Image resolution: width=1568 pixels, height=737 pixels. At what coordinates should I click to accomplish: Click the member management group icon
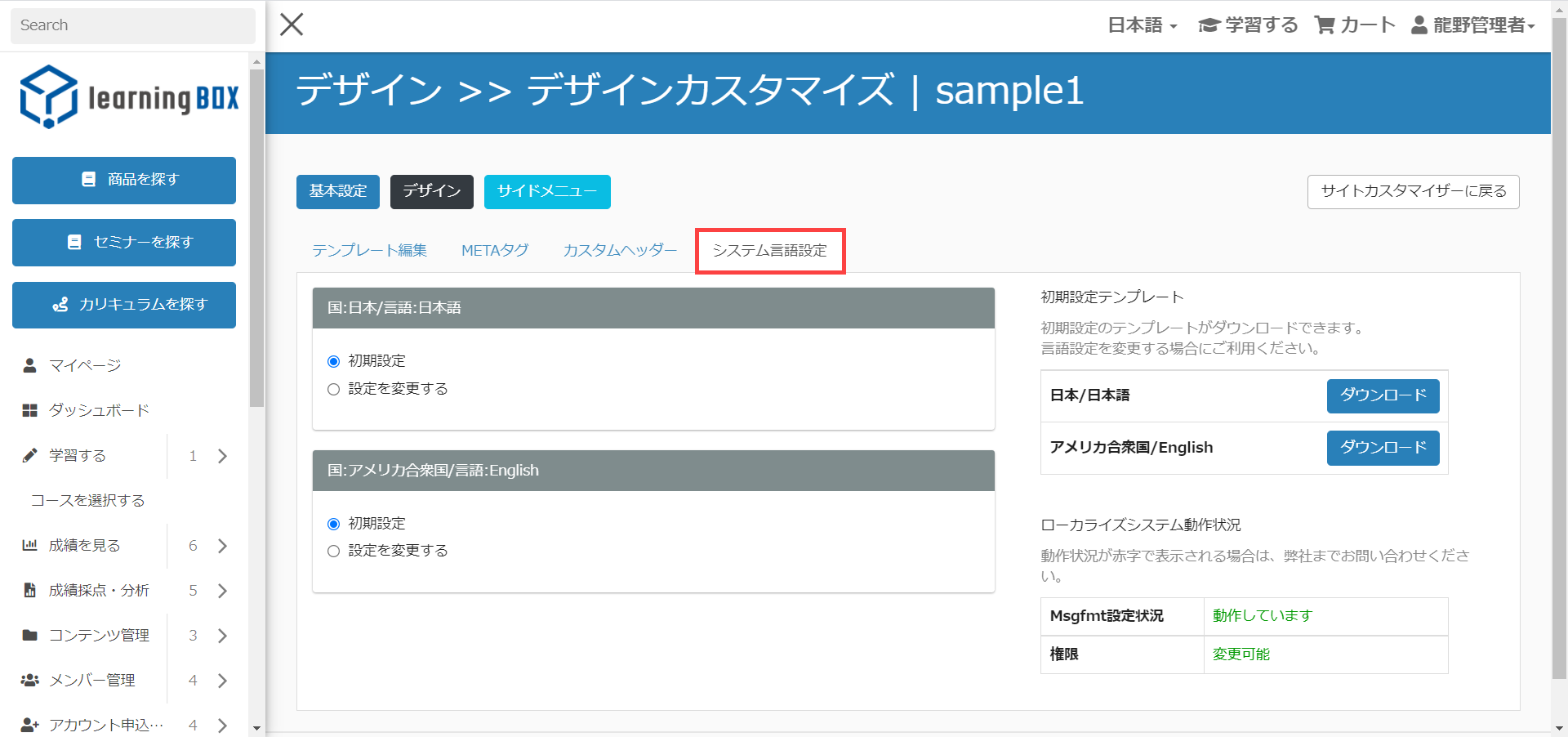30,680
